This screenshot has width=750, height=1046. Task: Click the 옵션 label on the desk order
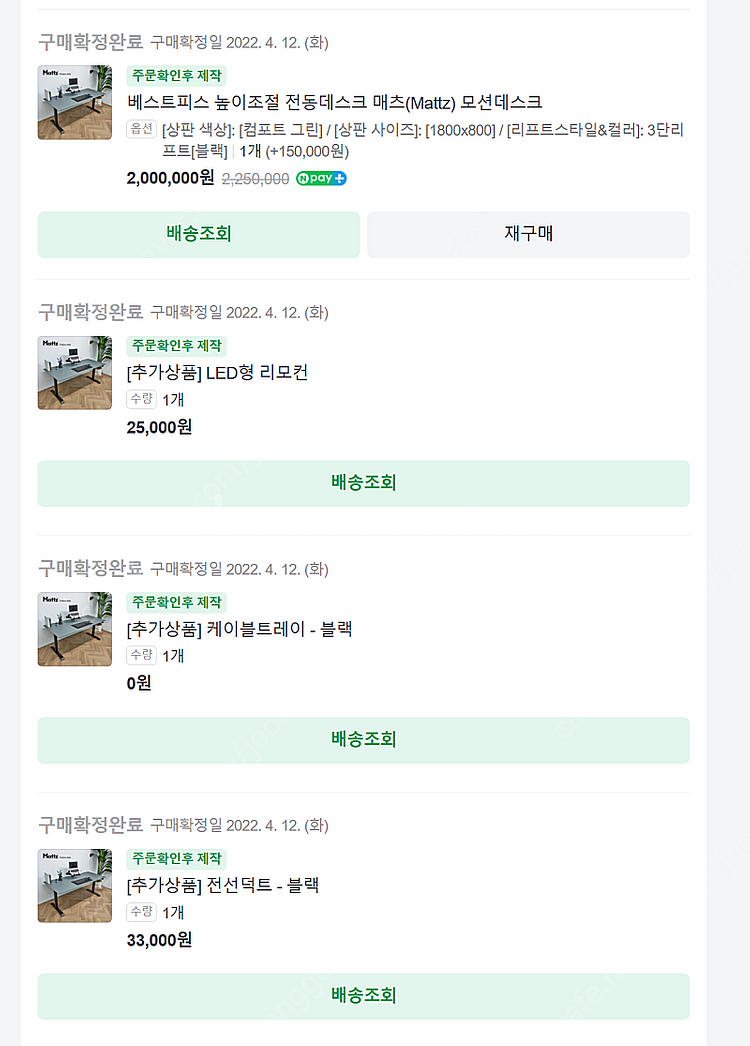(141, 129)
